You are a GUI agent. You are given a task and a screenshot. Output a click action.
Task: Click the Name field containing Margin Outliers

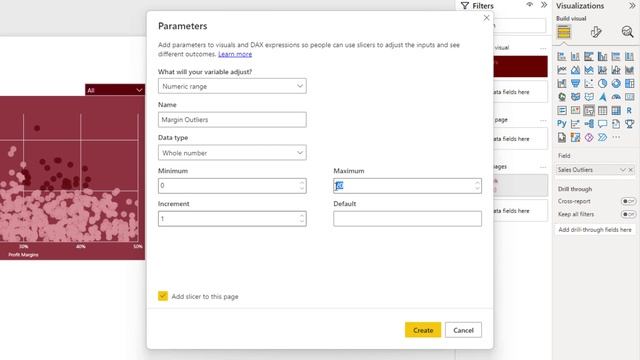(232, 120)
